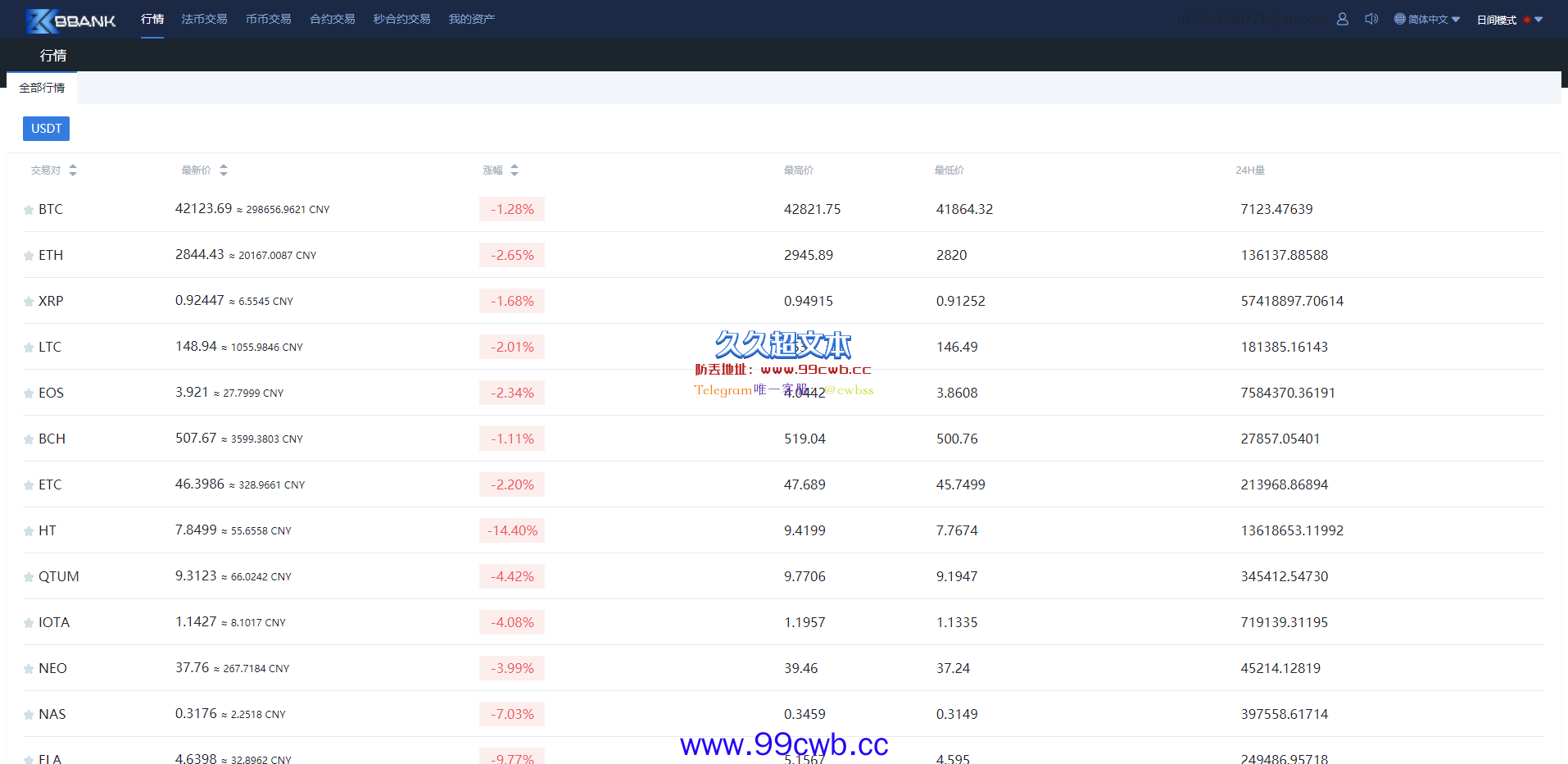Viewport: 1568px width, 764px height.
Task: Click BTC high price 42821.75
Action: click(x=812, y=209)
